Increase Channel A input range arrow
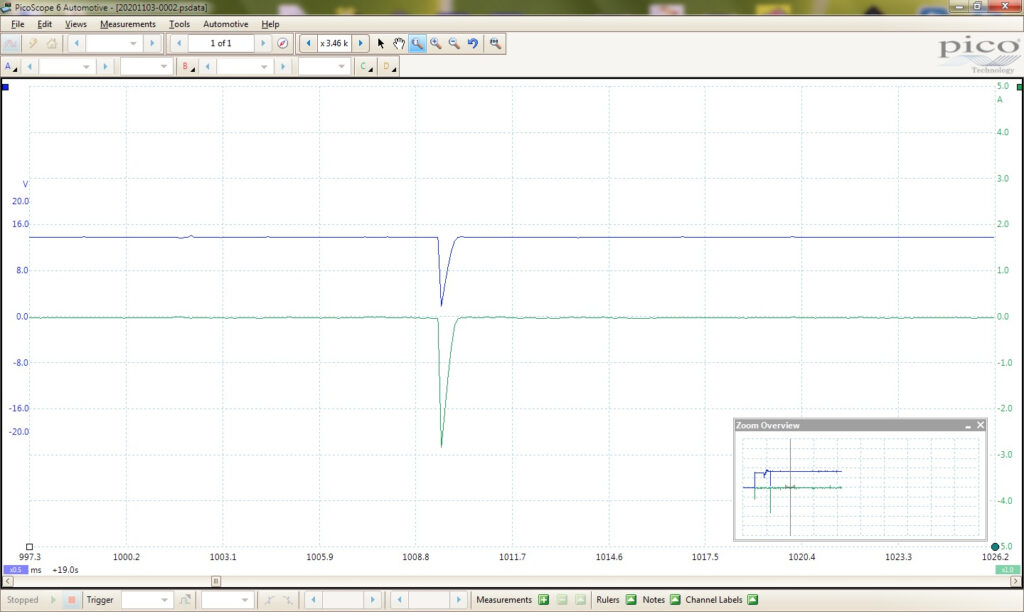The width and height of the screenshot is (1024, 612). 104,66
